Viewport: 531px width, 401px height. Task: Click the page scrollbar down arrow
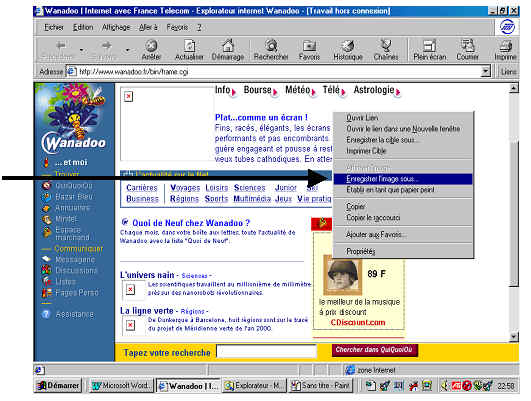click(514, 336)
